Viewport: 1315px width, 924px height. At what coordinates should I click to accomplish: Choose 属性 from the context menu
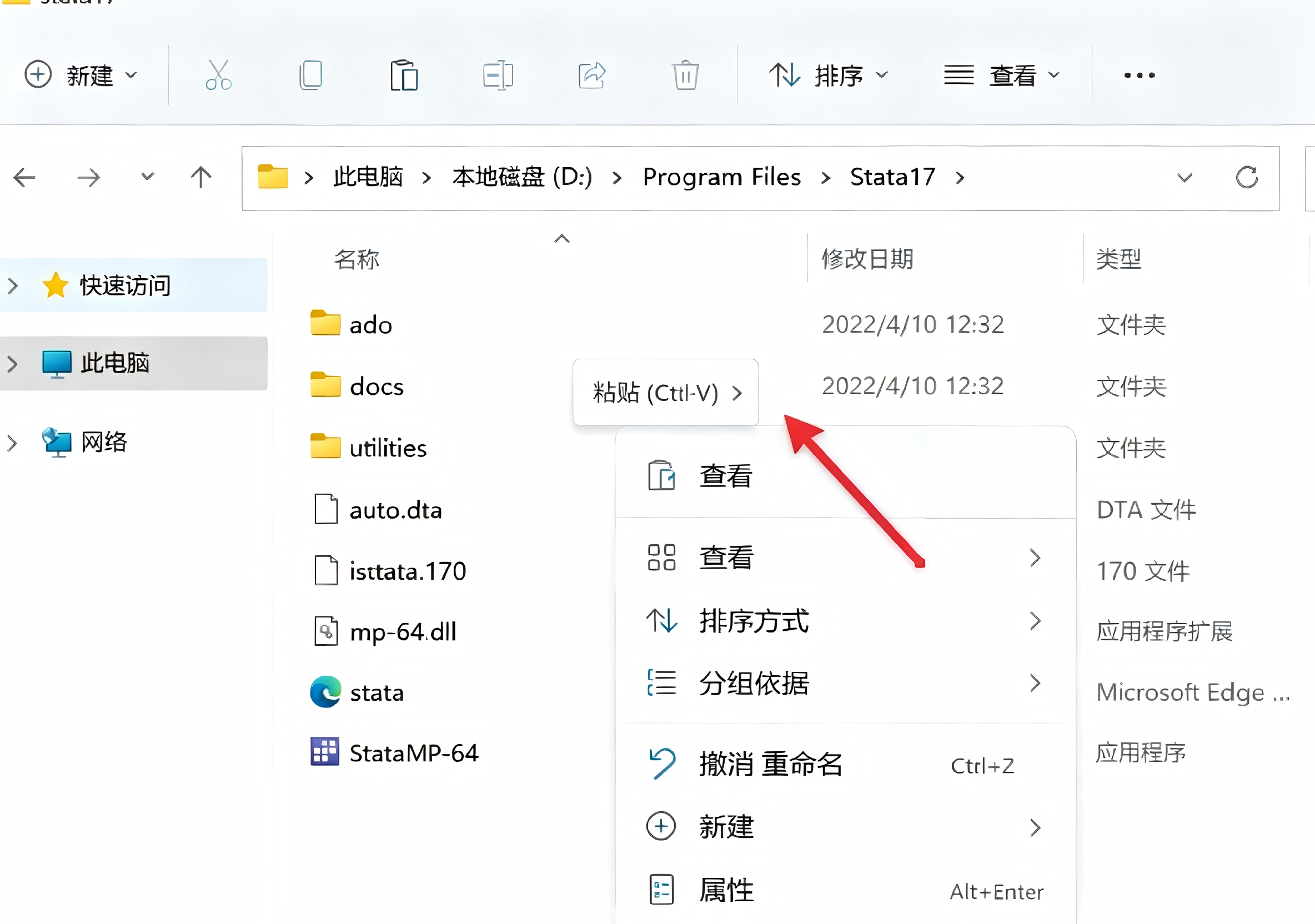point(845,891)
